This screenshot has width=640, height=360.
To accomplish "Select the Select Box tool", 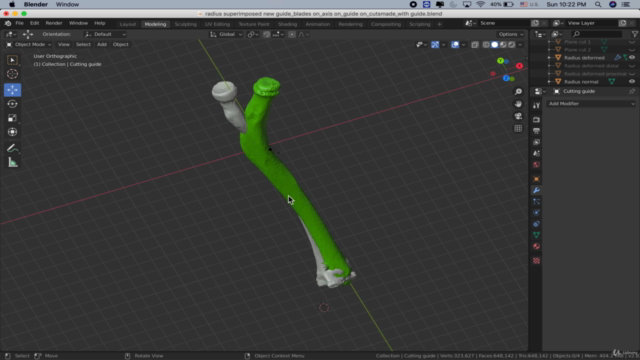I will pyautogui.click(x=12, y=60).
